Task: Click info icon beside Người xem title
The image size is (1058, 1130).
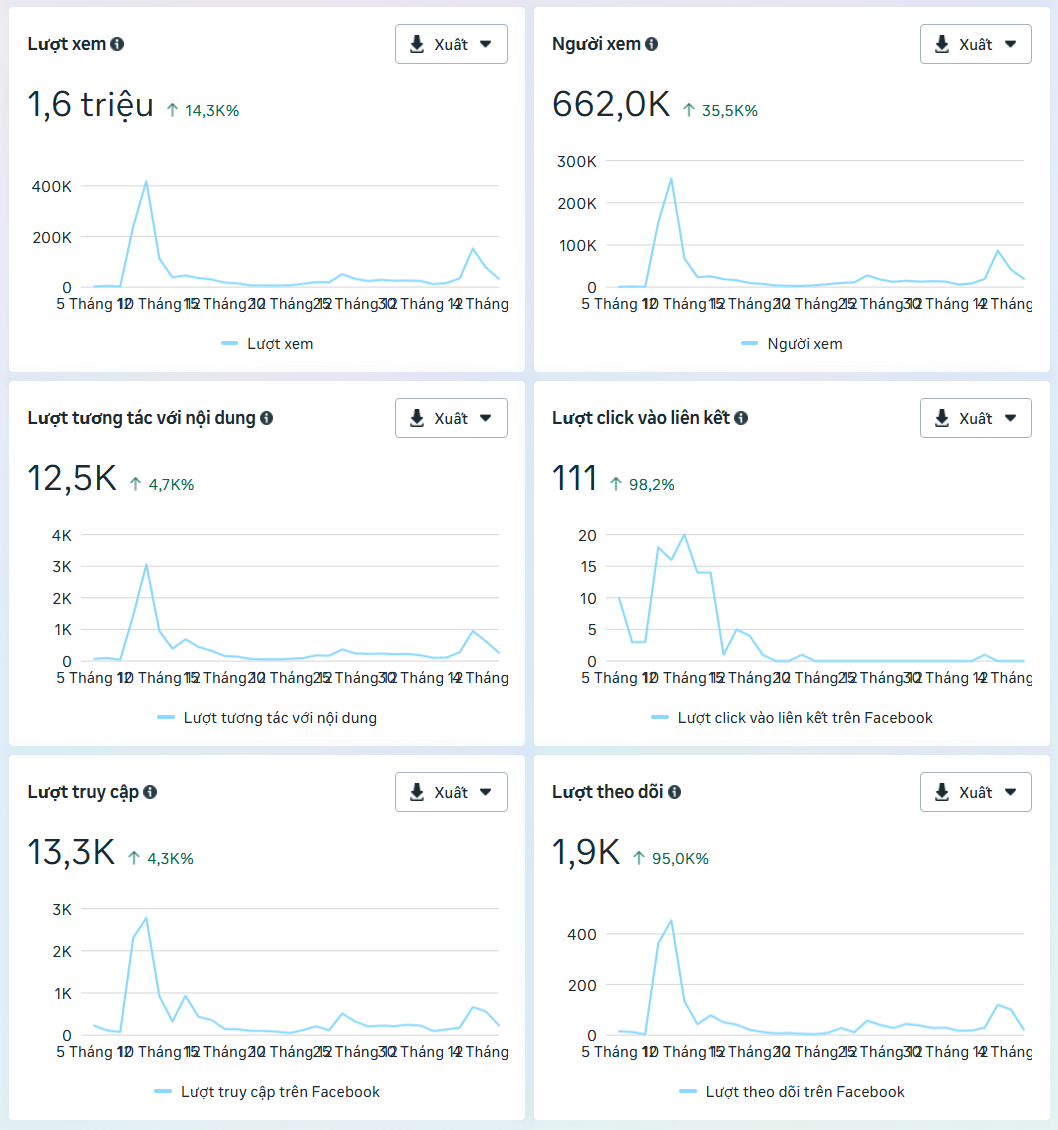Action: 651,44
